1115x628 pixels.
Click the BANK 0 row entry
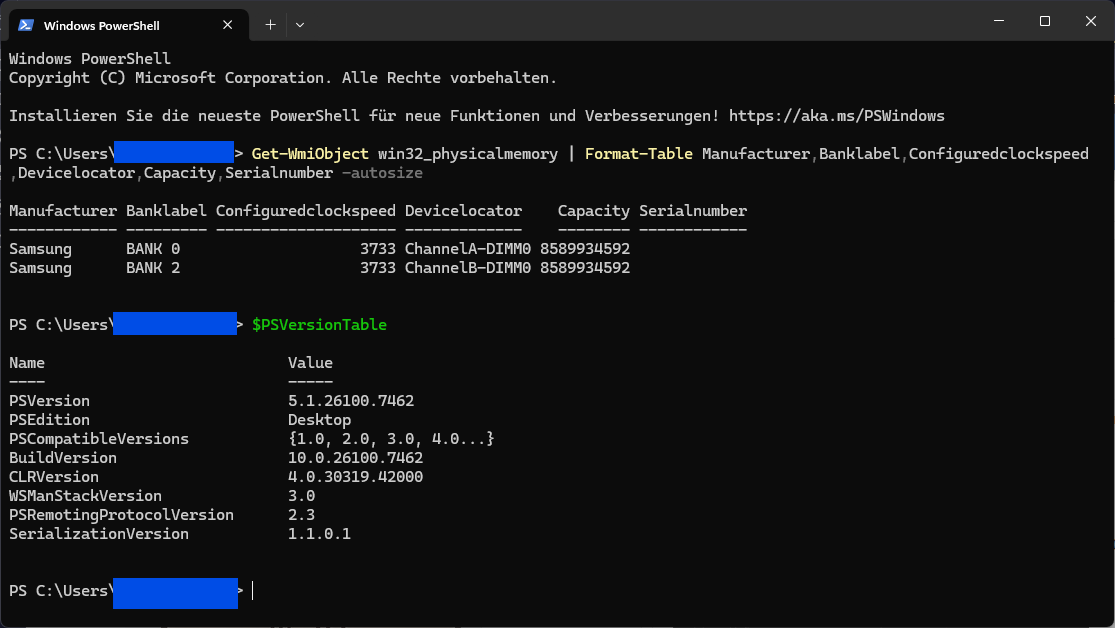153,249
